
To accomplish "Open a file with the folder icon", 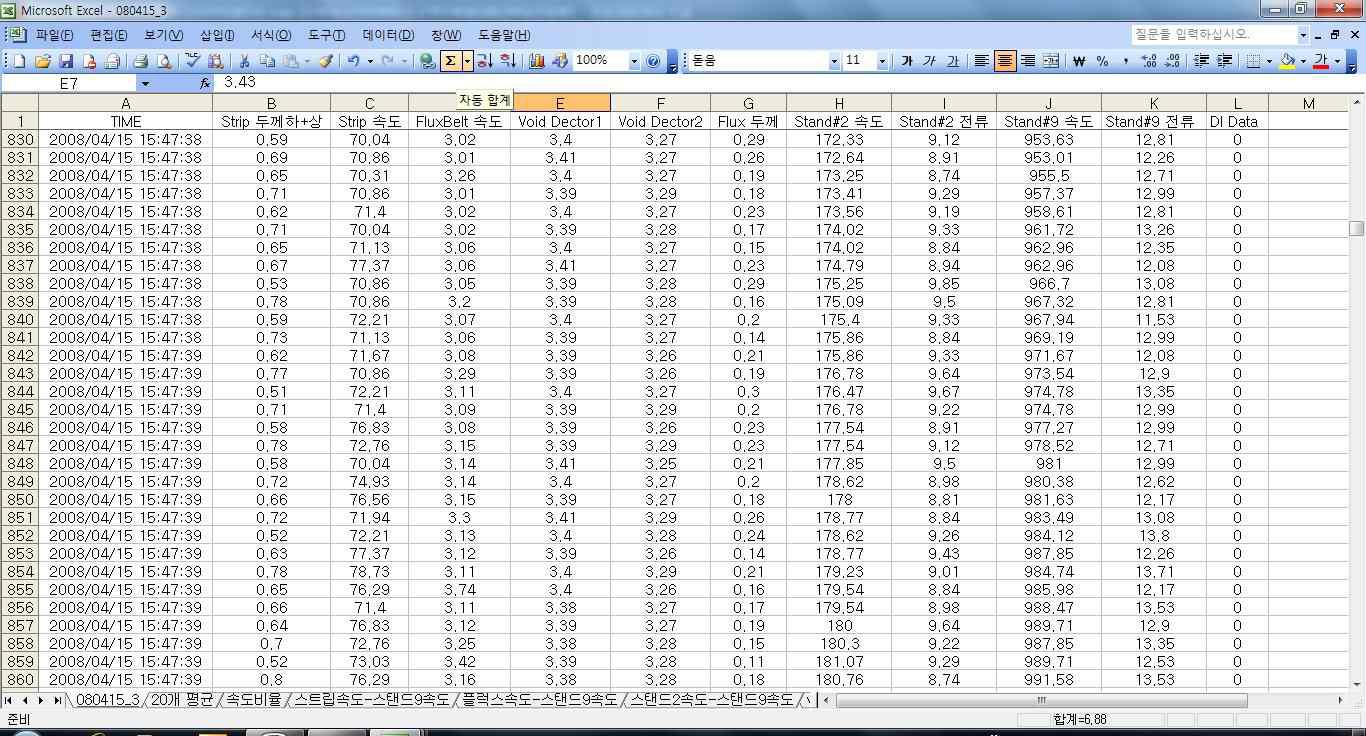I will [x=42, y=61].
